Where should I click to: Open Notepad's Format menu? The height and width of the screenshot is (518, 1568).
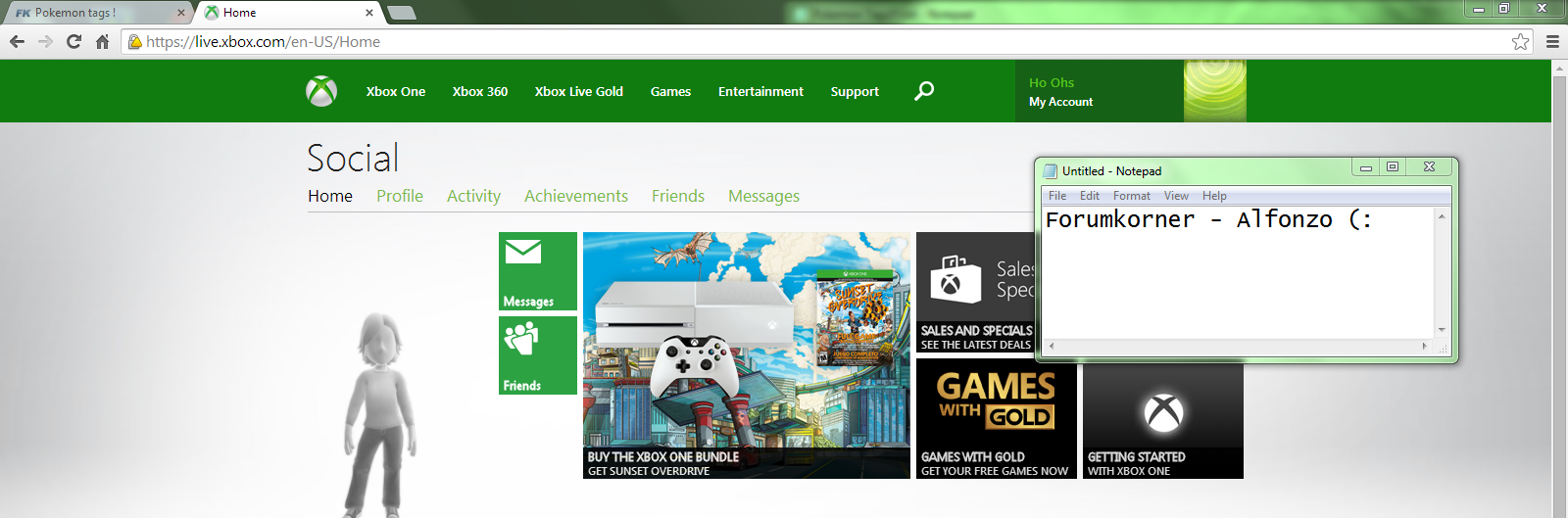[x=1132, y=196]
